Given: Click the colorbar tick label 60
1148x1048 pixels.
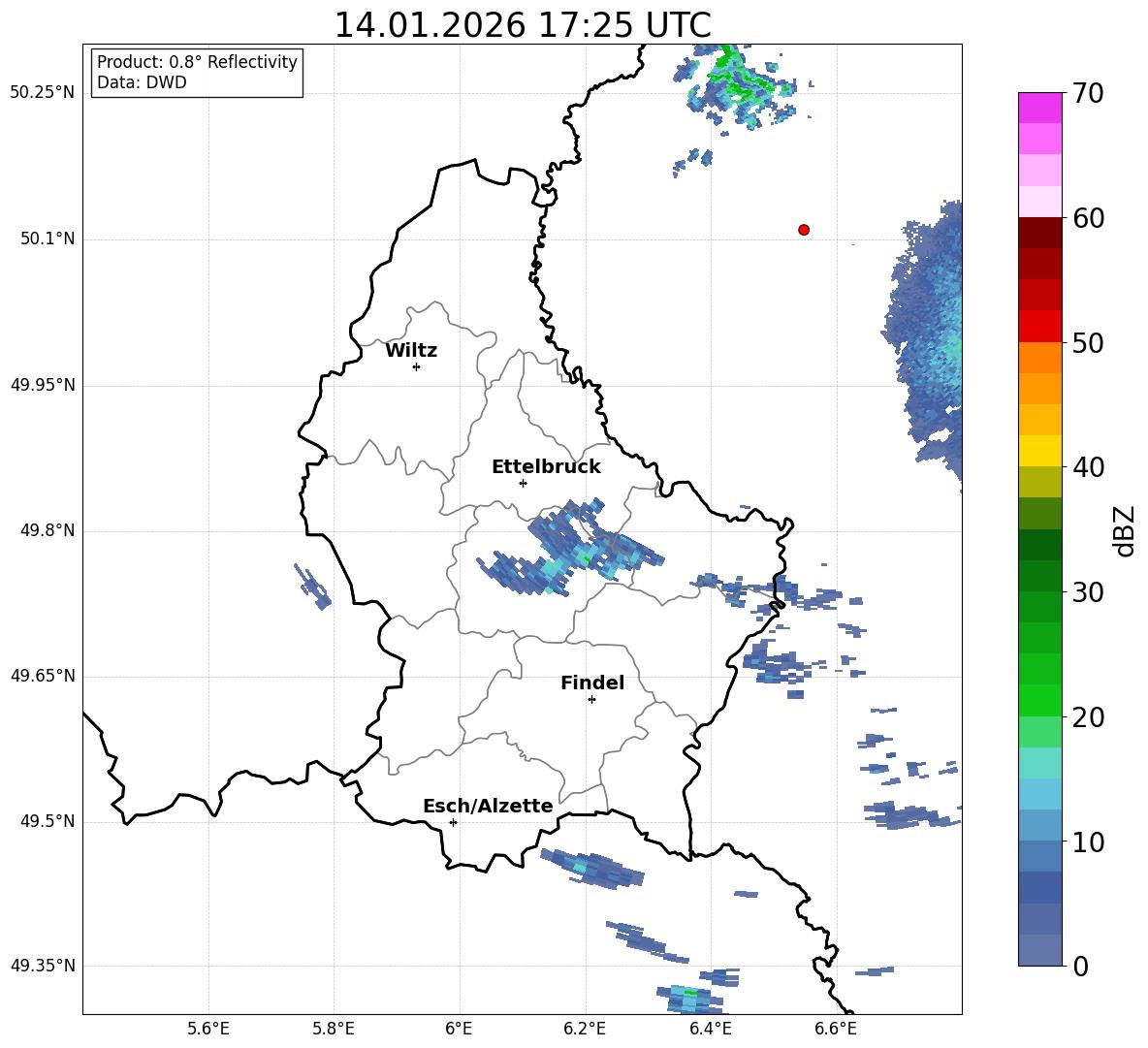Looking at the screenshot, I should [x=1088, y=218].
